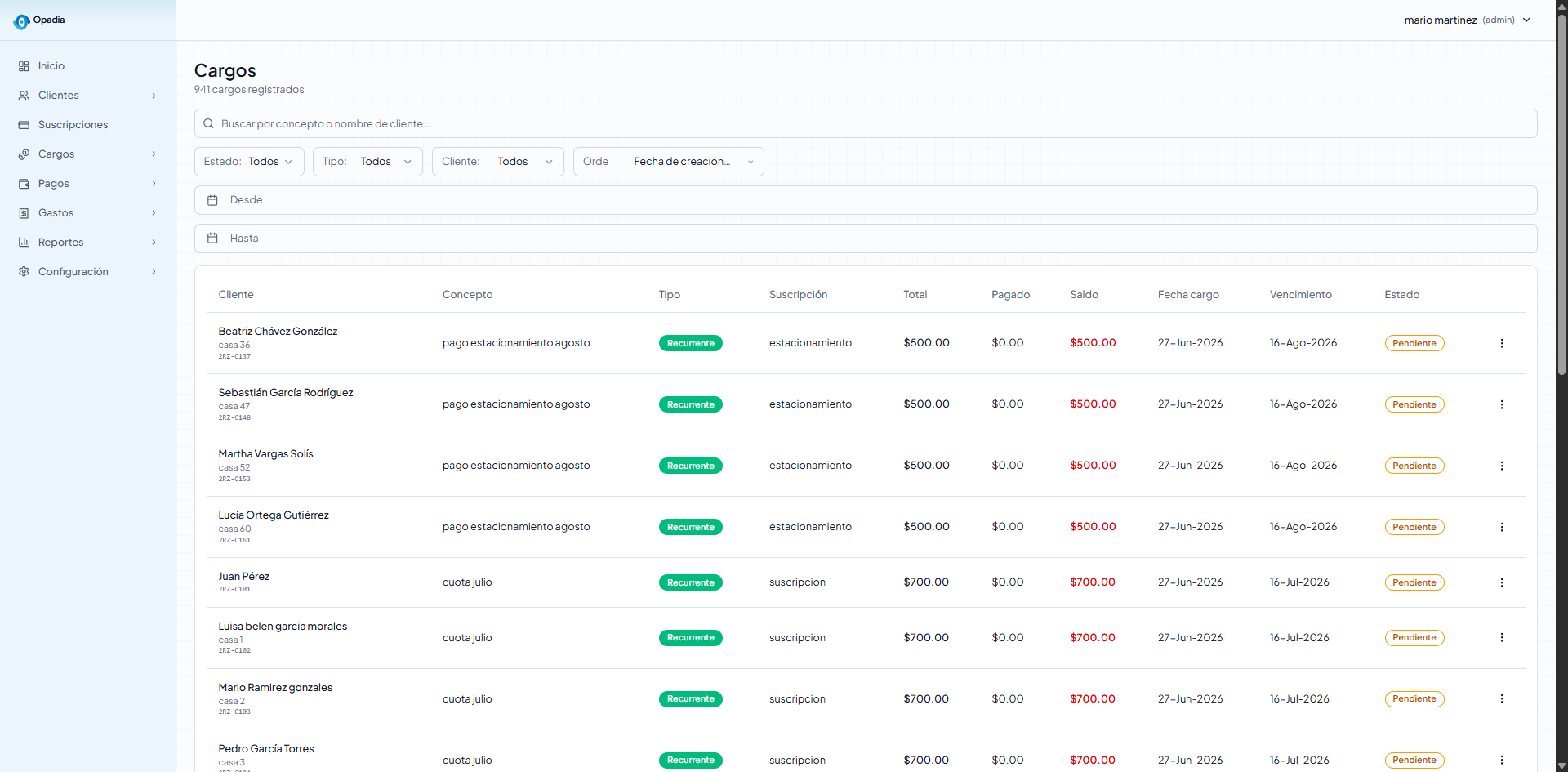This screenshot has width=1568, height=772.
Task: Focus the search by concept field
Action: 866,123
